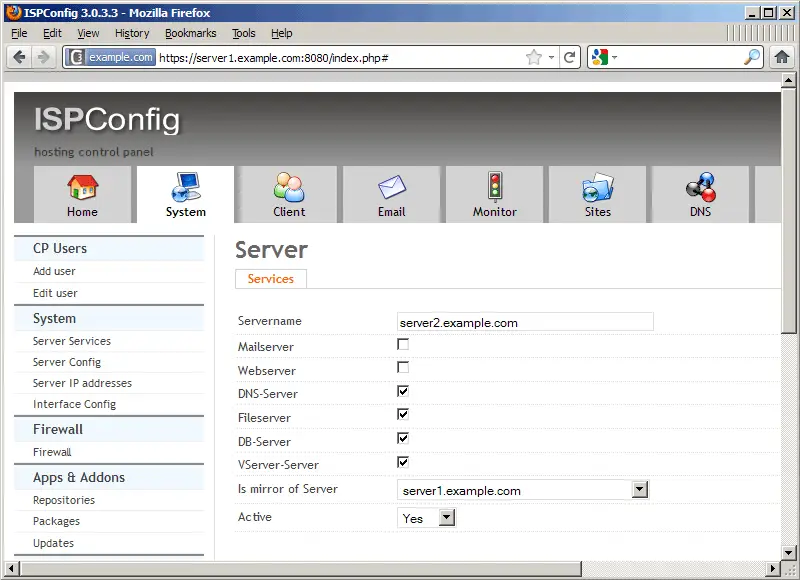Click the horizontal scrollbar thumb

[x=301, y=568]
